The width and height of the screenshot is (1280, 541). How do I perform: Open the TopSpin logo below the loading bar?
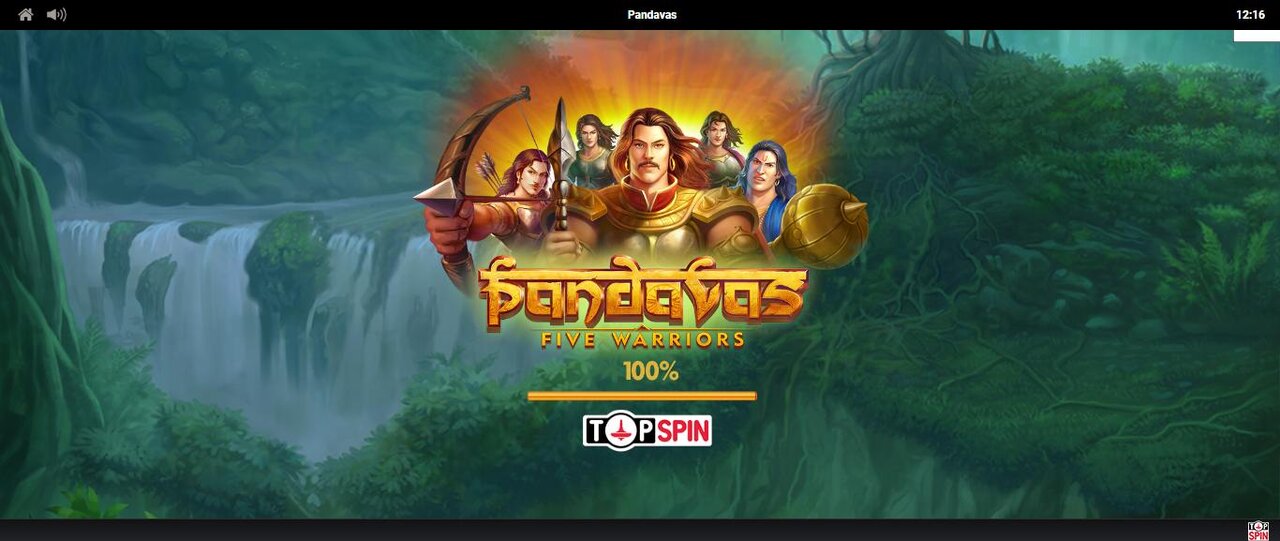(647, 431)
